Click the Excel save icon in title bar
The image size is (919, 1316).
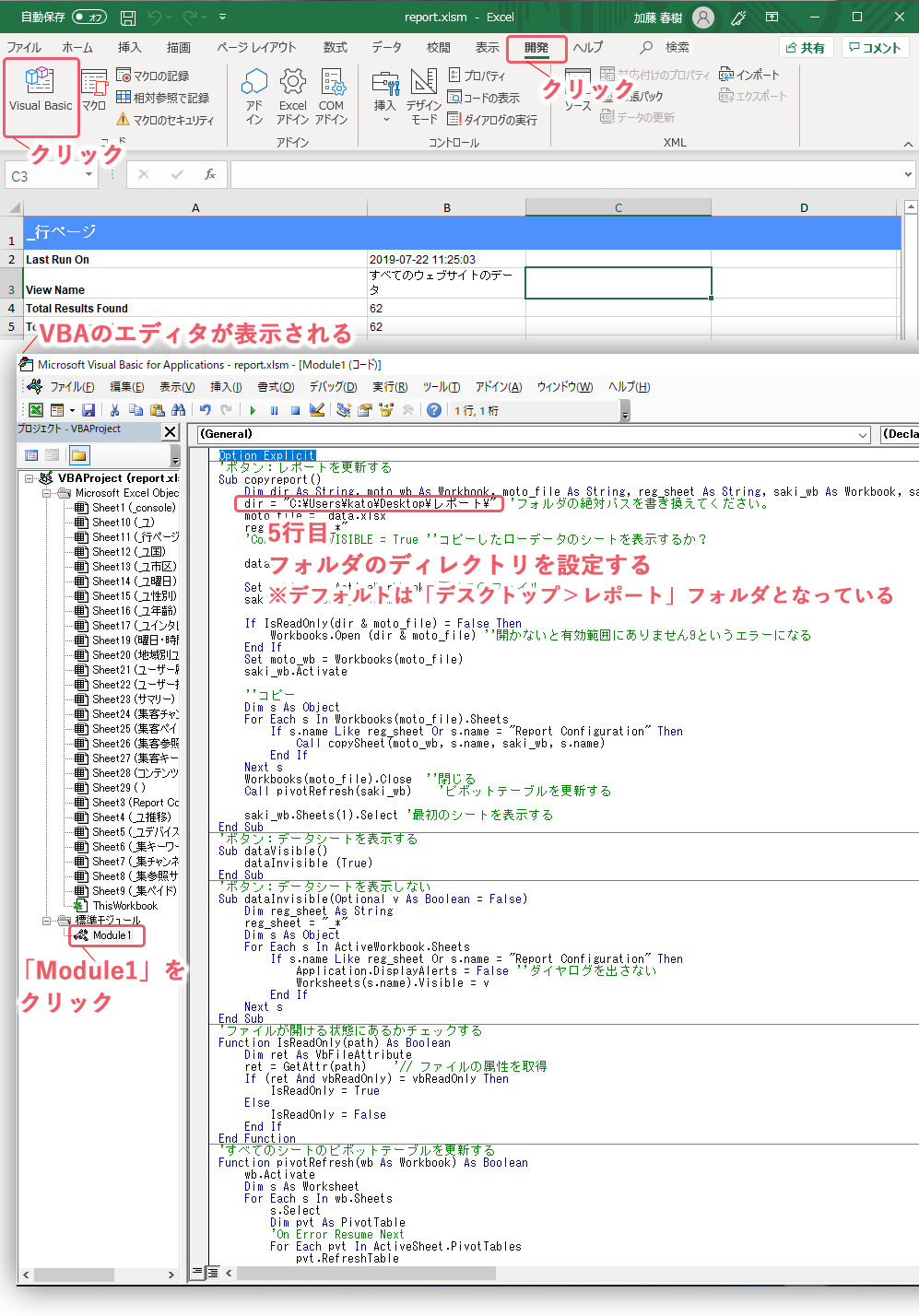click(x=128, y=18)
